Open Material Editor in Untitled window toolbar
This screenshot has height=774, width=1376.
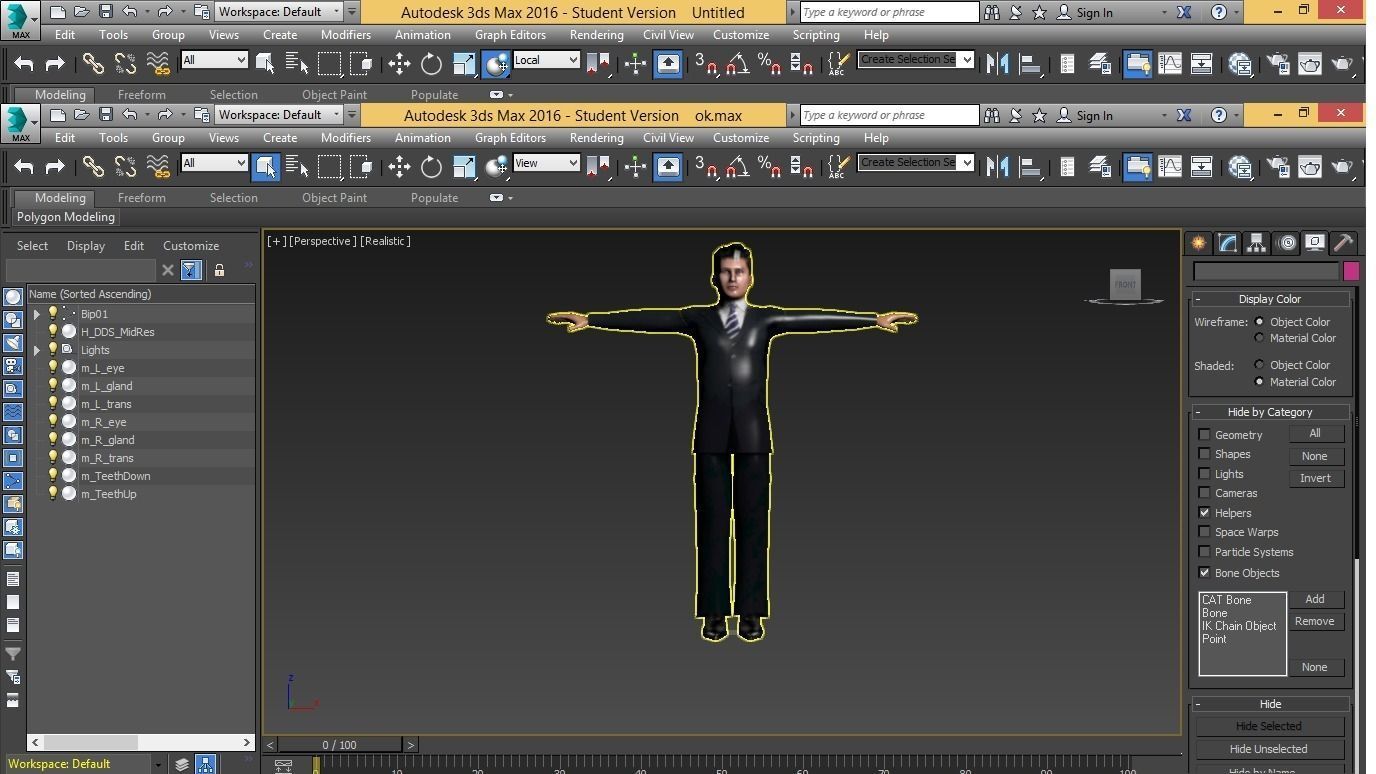click(x=1240, y=64)
